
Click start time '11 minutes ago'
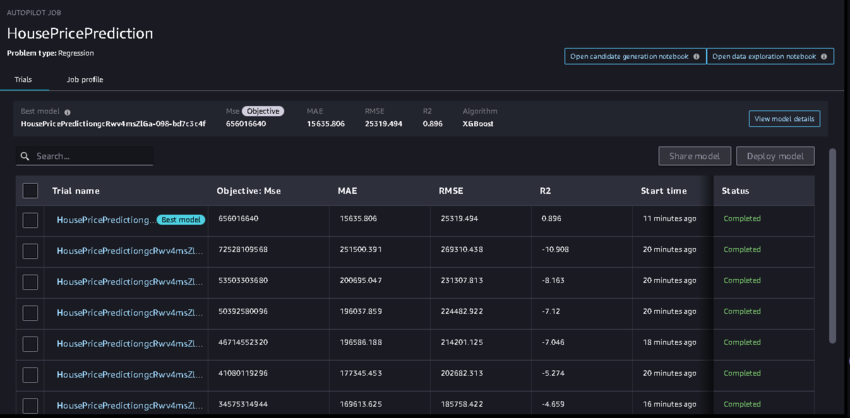[669, 218]
